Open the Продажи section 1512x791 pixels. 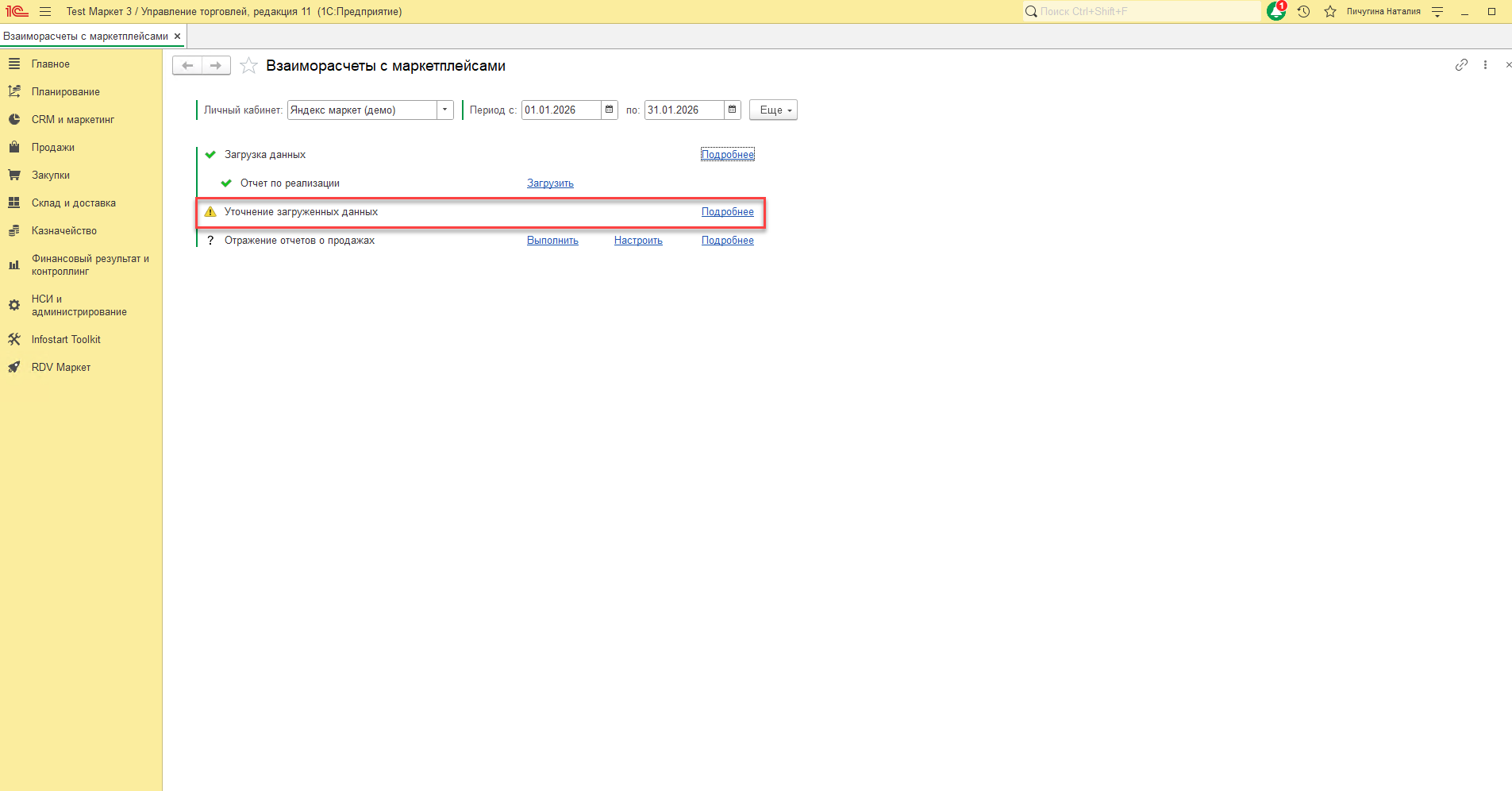tap(81, 148)
